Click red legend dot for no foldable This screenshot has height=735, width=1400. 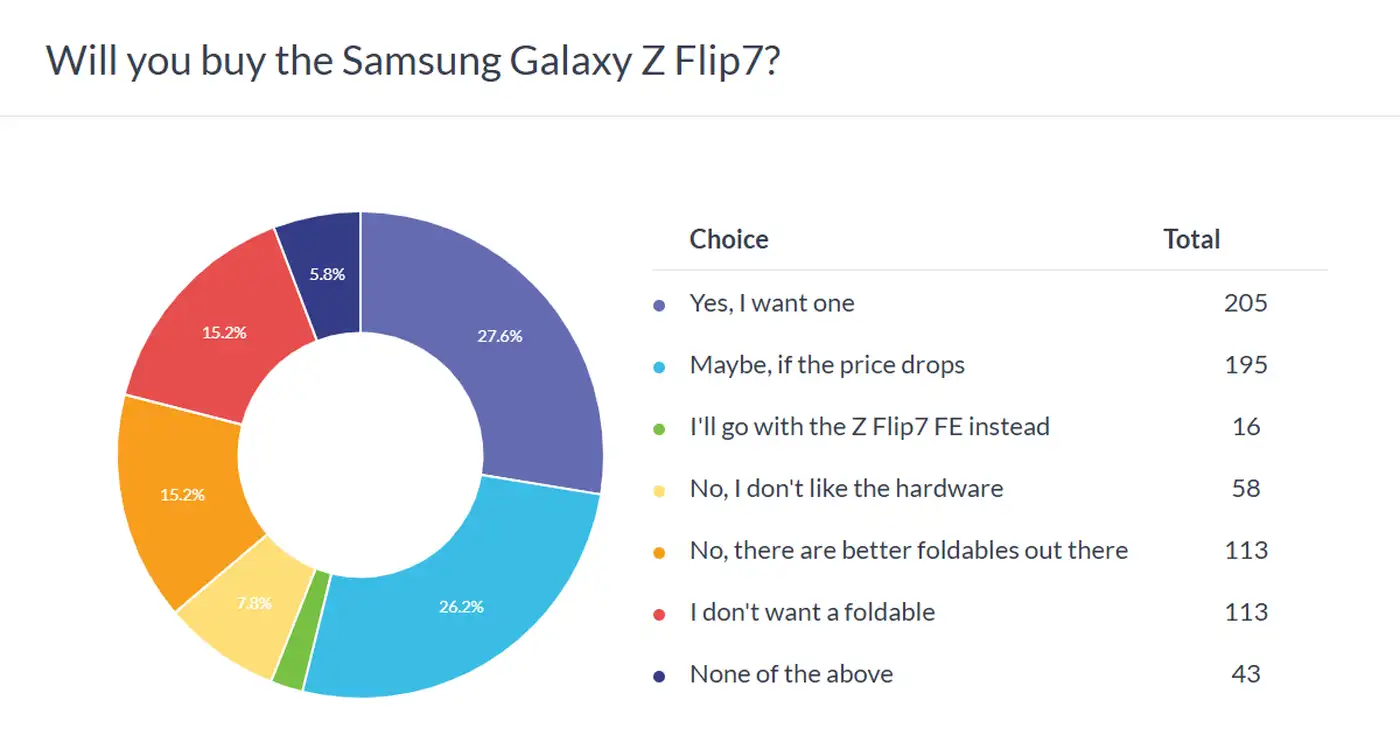(x=659, y=614)
